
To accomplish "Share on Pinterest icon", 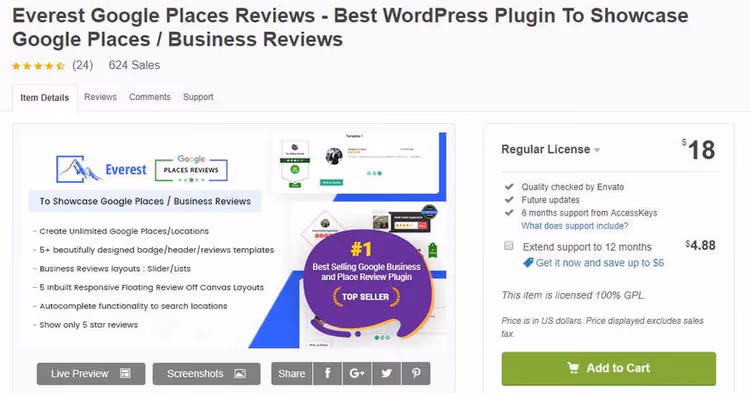I will [416, 373].
